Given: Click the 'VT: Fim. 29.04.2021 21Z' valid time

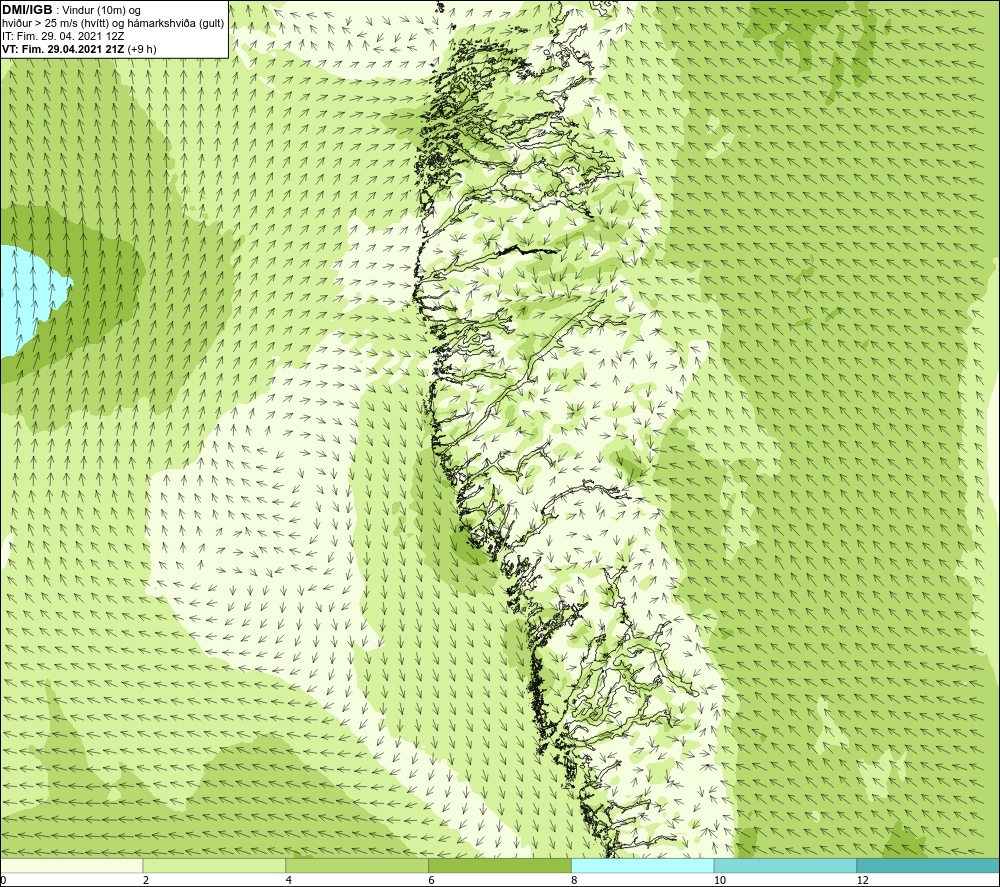Looking at the screenshot, I should click(x=63, y=49).
